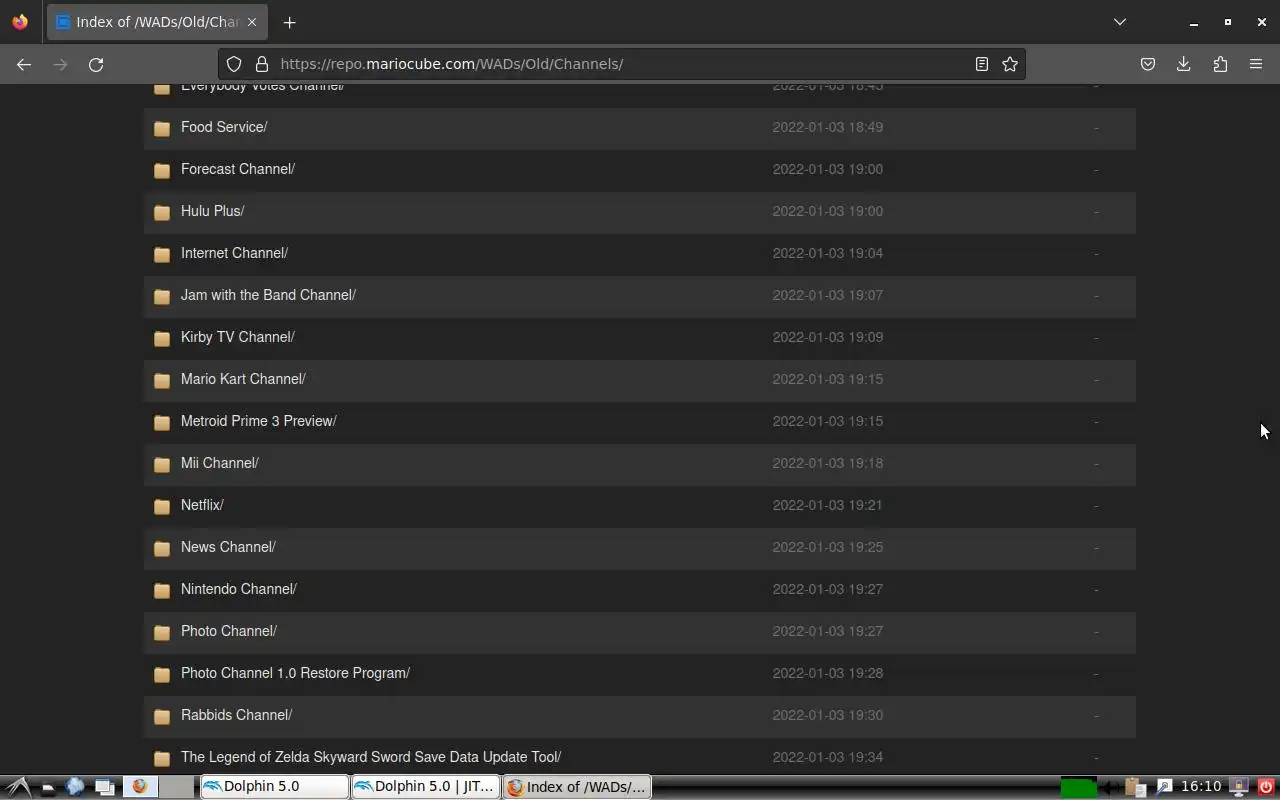The height and width of the screenshot is (800, 1280).
Task: Open News Channel/ folder link
Action: coord(228,547)
